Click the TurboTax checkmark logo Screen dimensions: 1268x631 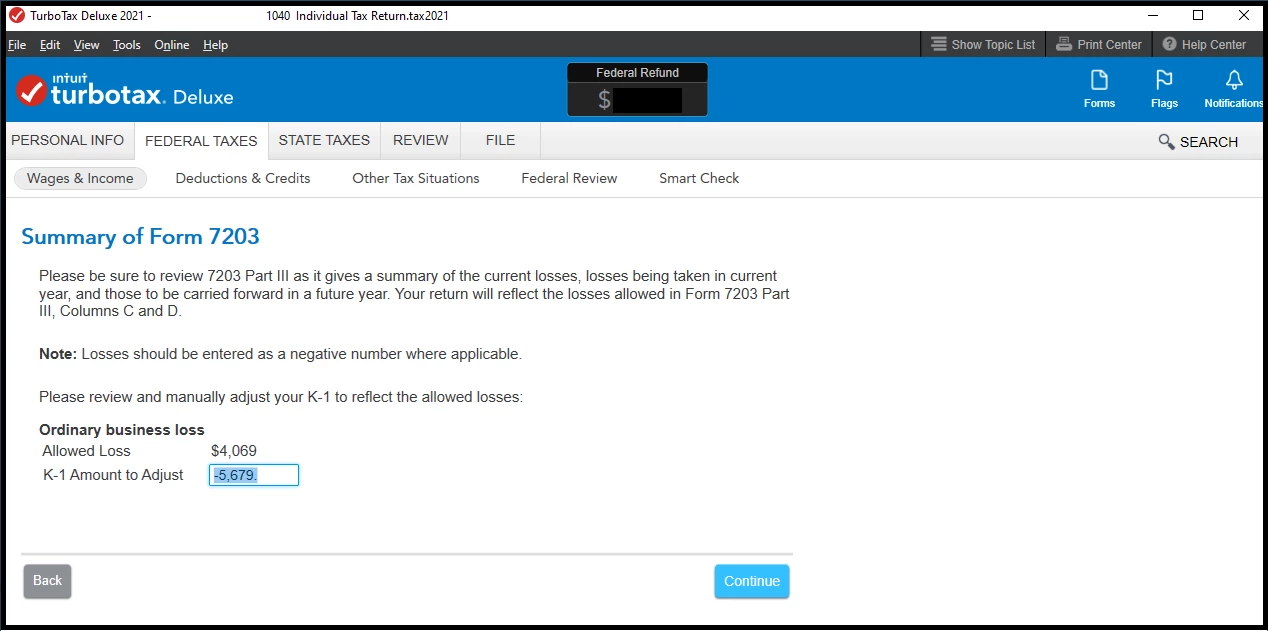[x=32, y=92]
